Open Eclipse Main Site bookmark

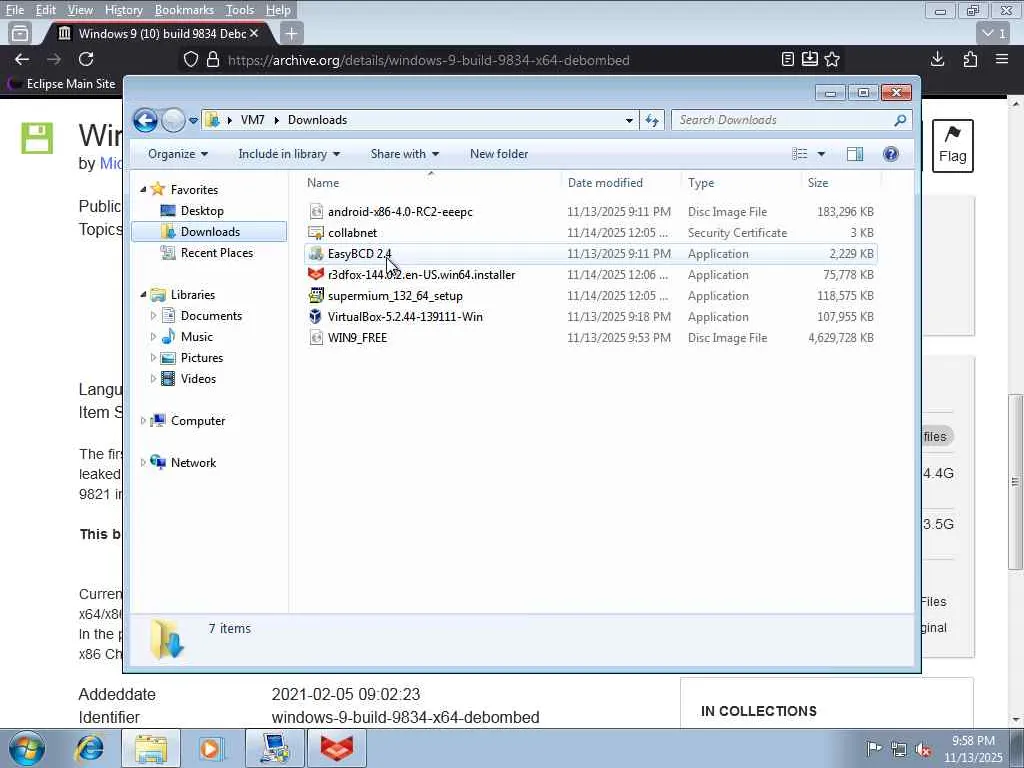point(62,84)
